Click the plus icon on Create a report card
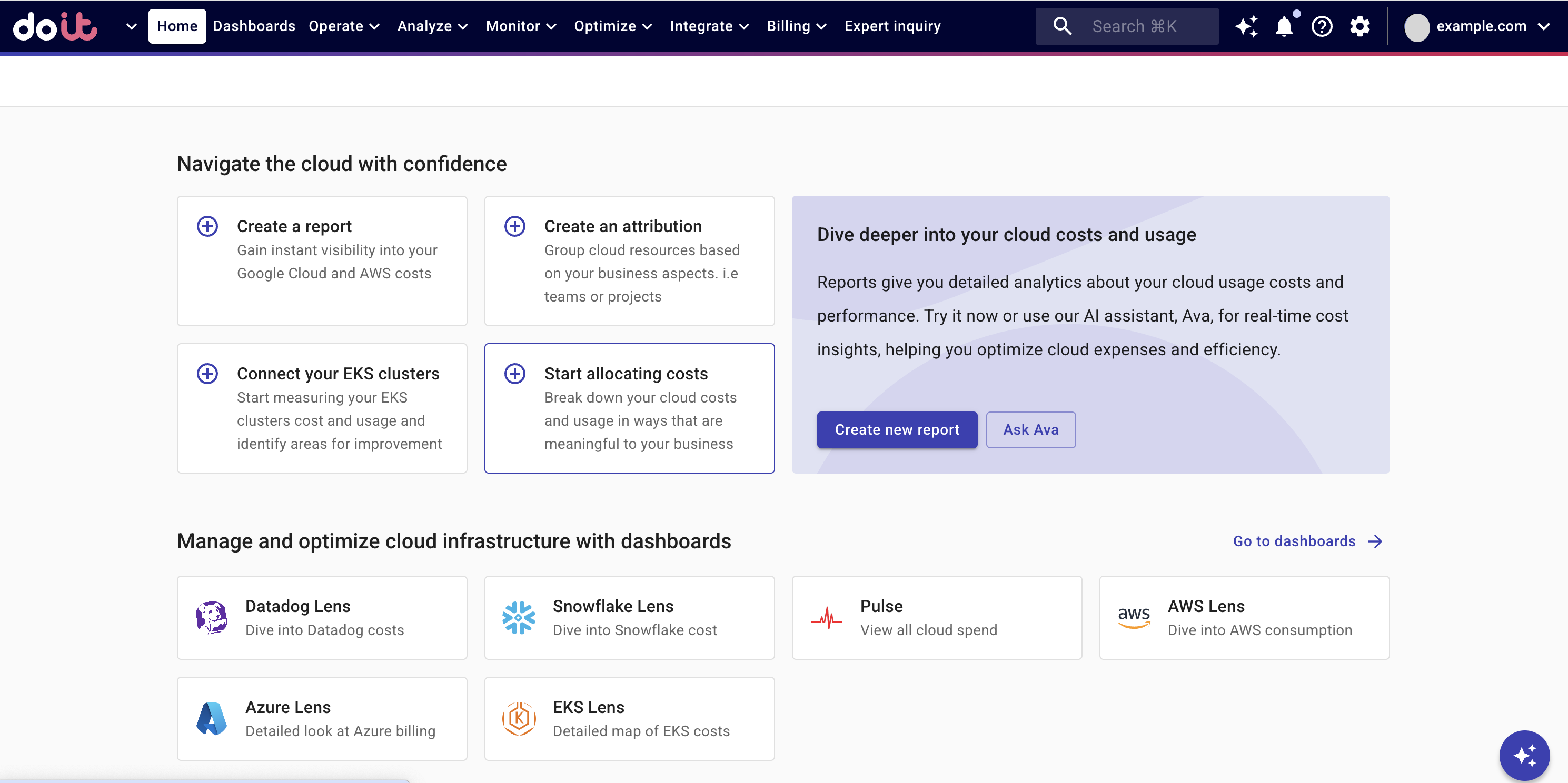 207,226
